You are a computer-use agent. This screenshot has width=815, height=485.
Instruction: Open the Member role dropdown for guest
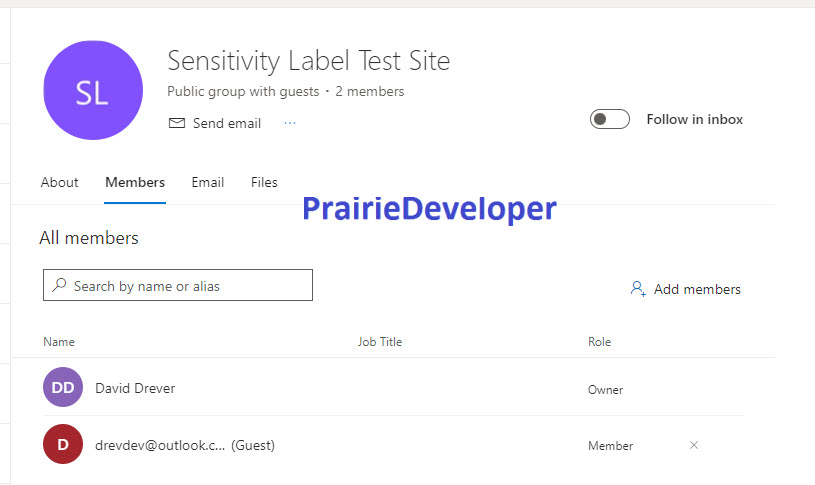click(611, 445)
